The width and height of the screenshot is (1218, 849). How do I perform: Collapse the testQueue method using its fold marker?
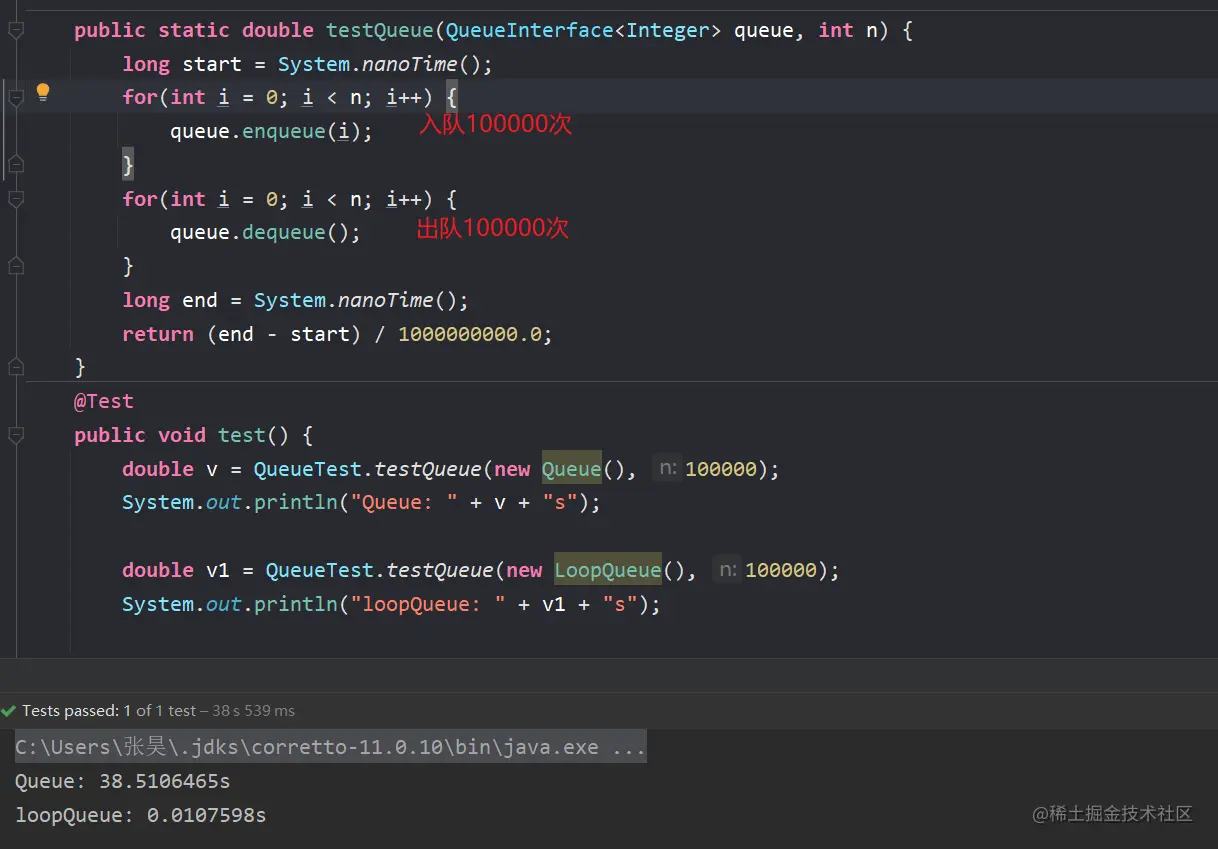[x=15, y=31]
